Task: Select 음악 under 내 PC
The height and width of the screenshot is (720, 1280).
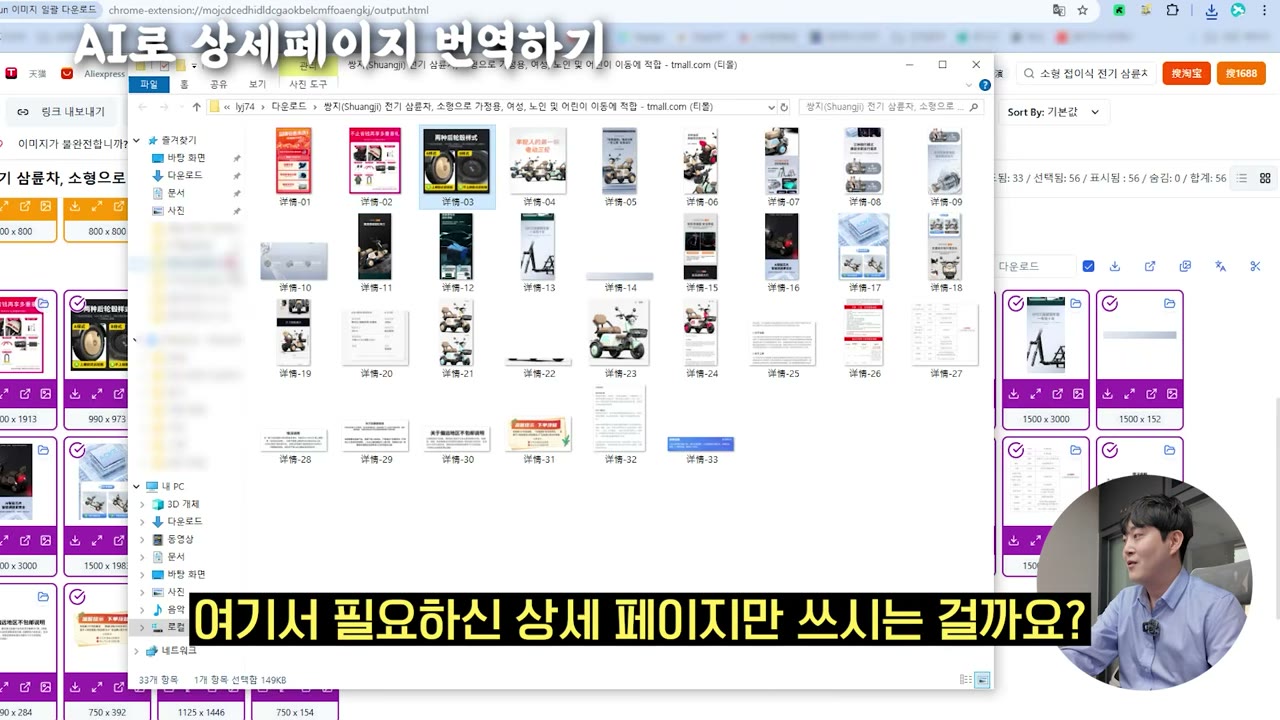Action: [168, 609]
